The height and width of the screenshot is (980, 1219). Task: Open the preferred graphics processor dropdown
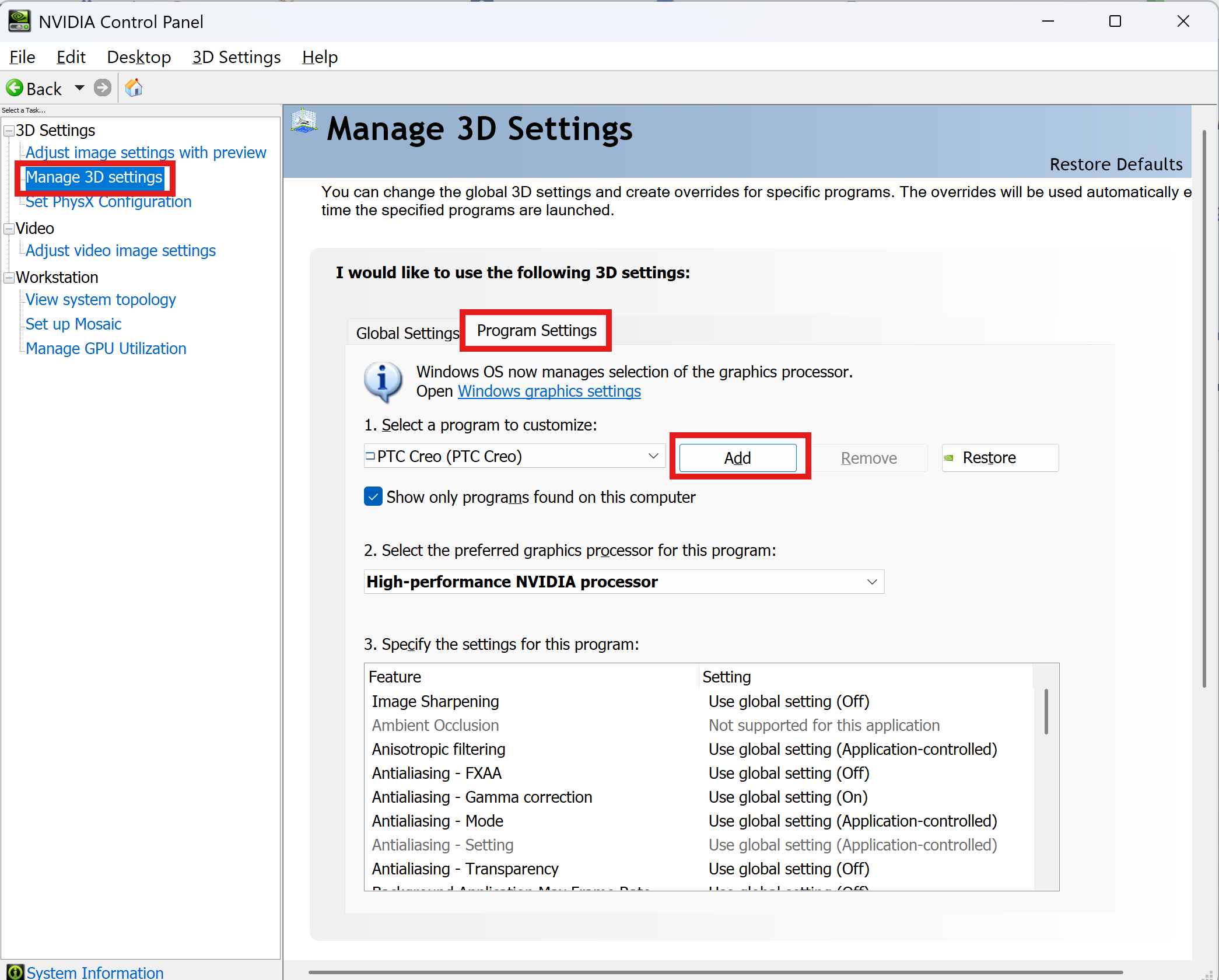623,582
